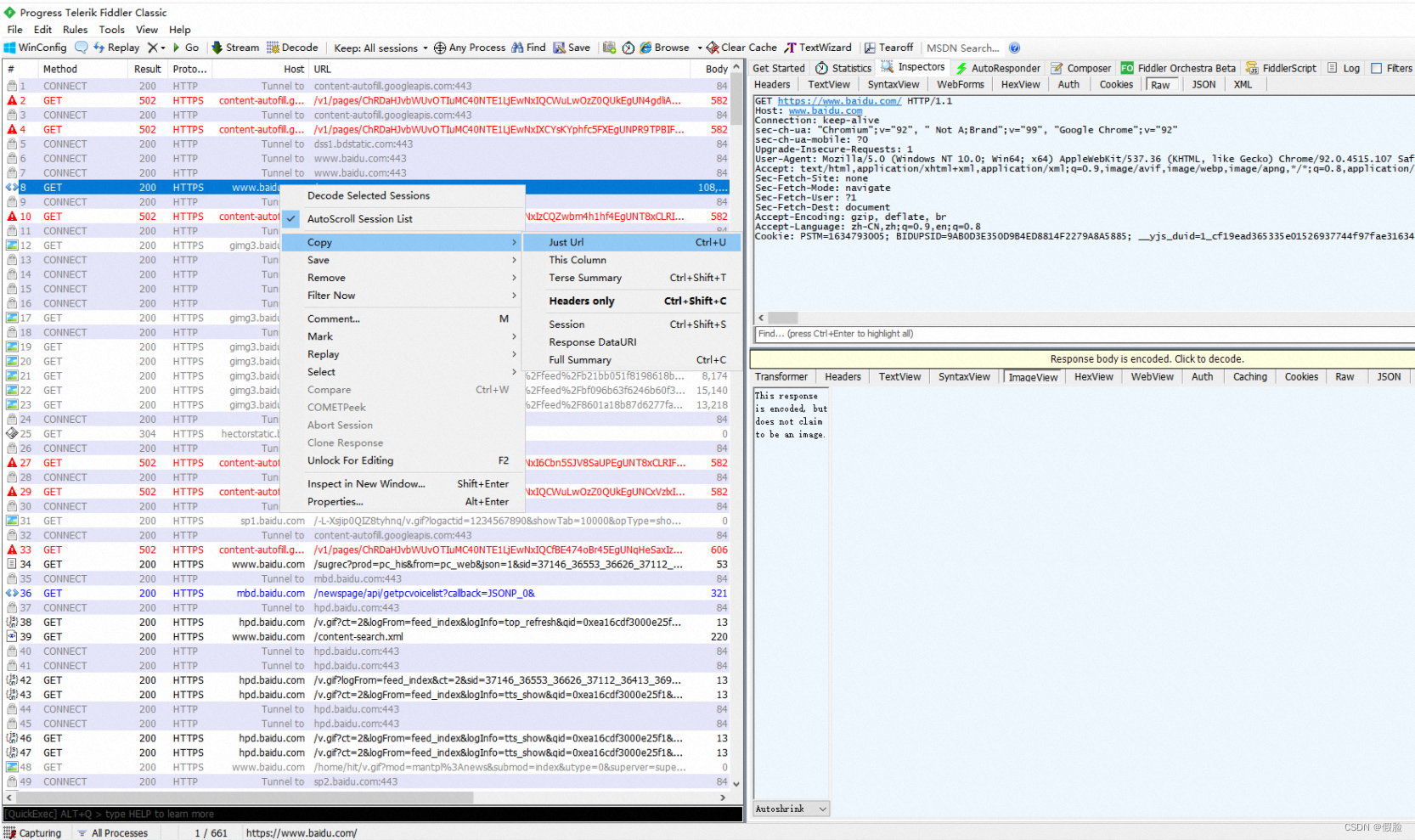Viewport: 1415px width, 840px height.
Task: Sort sessions by the Result column header
Action: 147,70
